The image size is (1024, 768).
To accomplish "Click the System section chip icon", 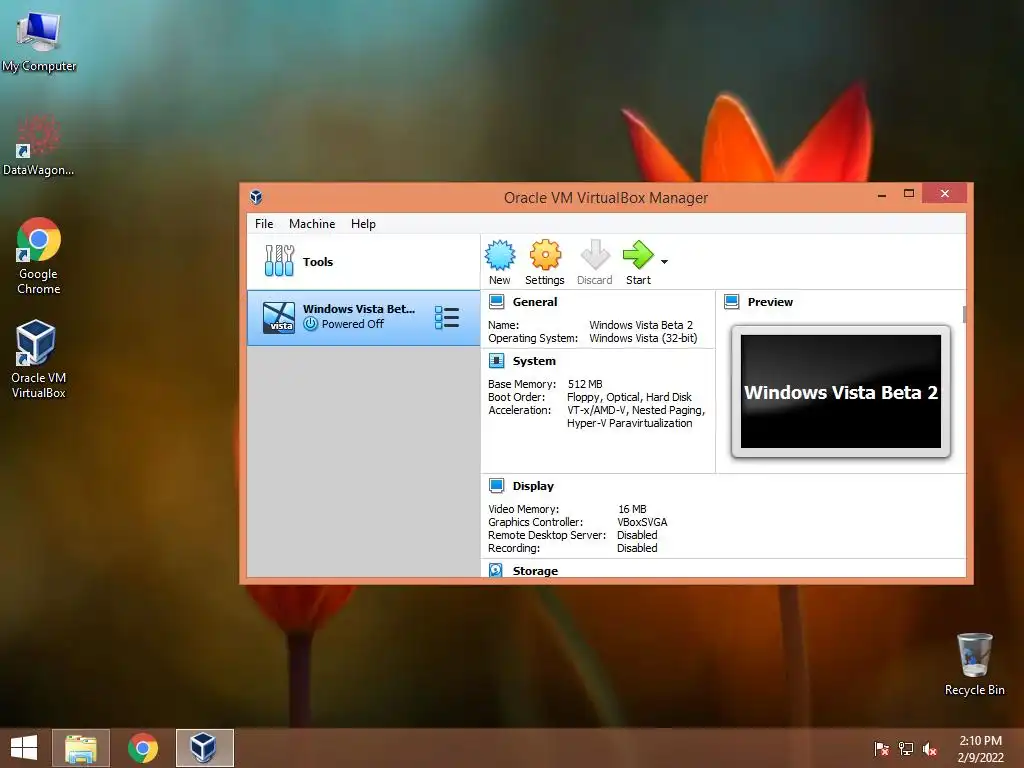I will (496, 360).
